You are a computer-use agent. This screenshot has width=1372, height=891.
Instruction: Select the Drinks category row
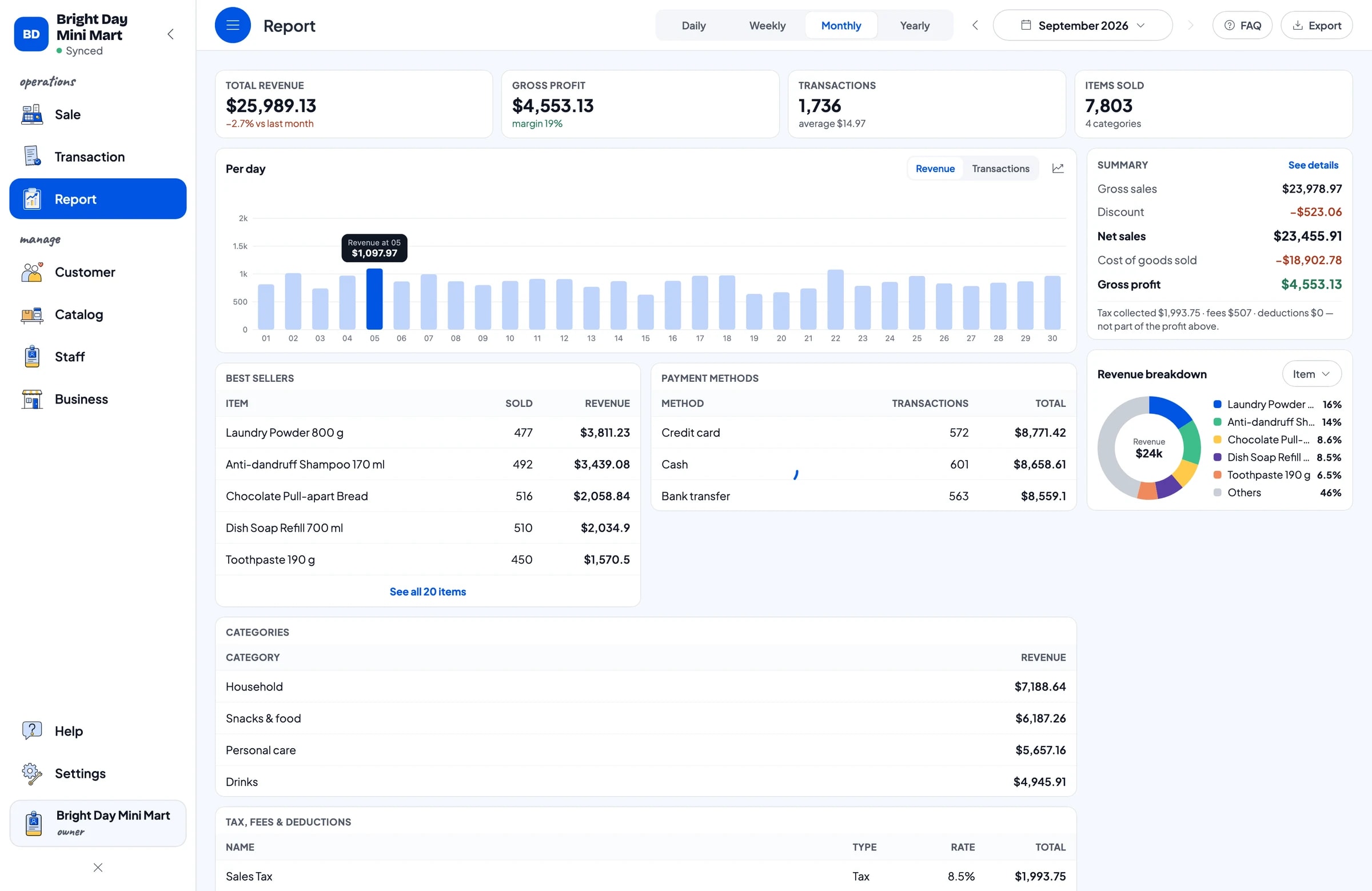pos(645,781)
